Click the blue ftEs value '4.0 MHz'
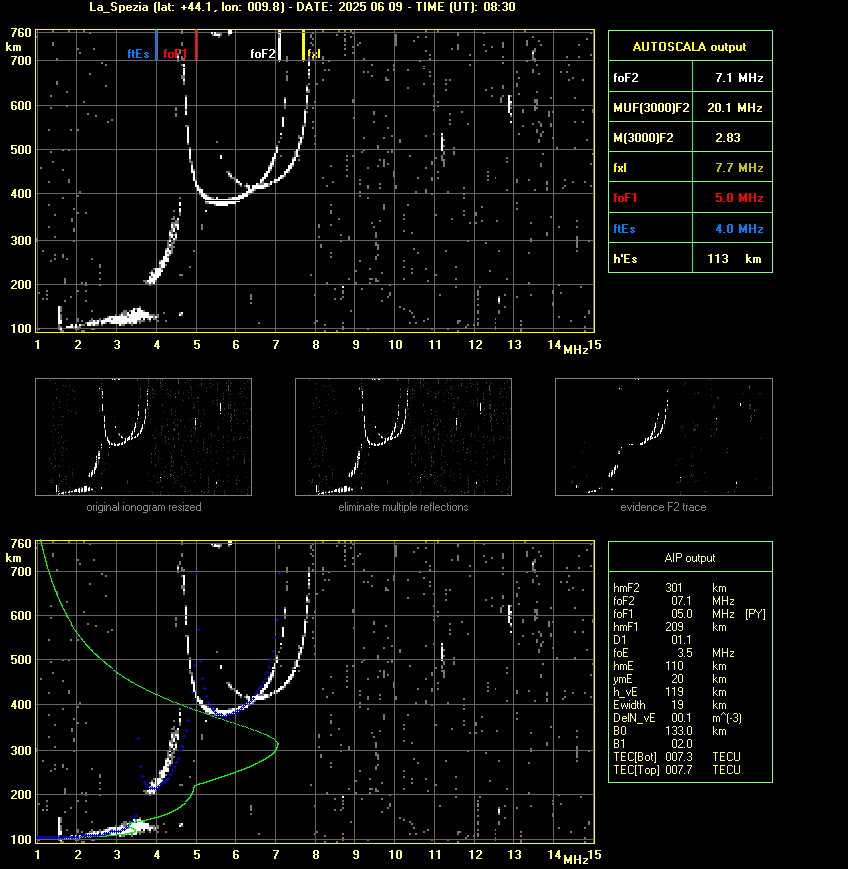This screenshot has width=848, height=869. (739, 228)
